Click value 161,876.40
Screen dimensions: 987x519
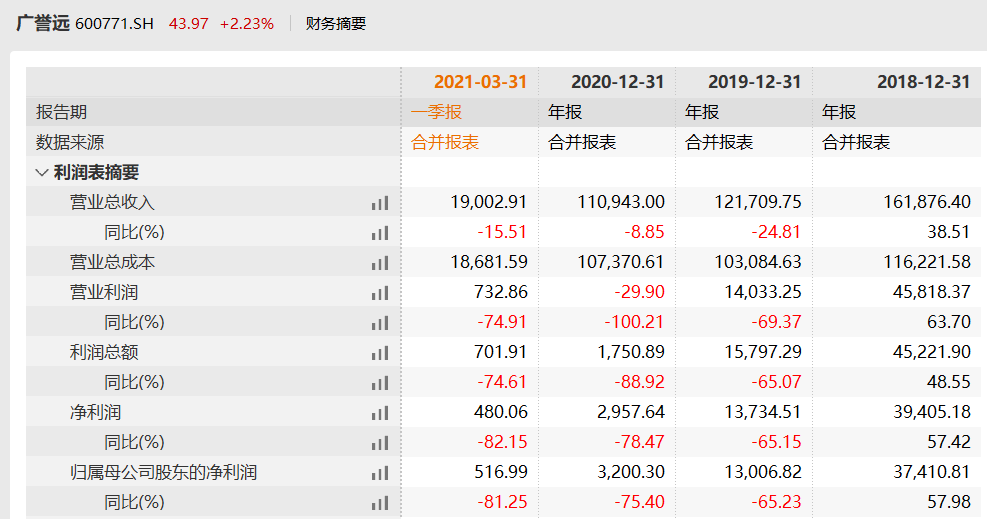click(x=927, y=202)
